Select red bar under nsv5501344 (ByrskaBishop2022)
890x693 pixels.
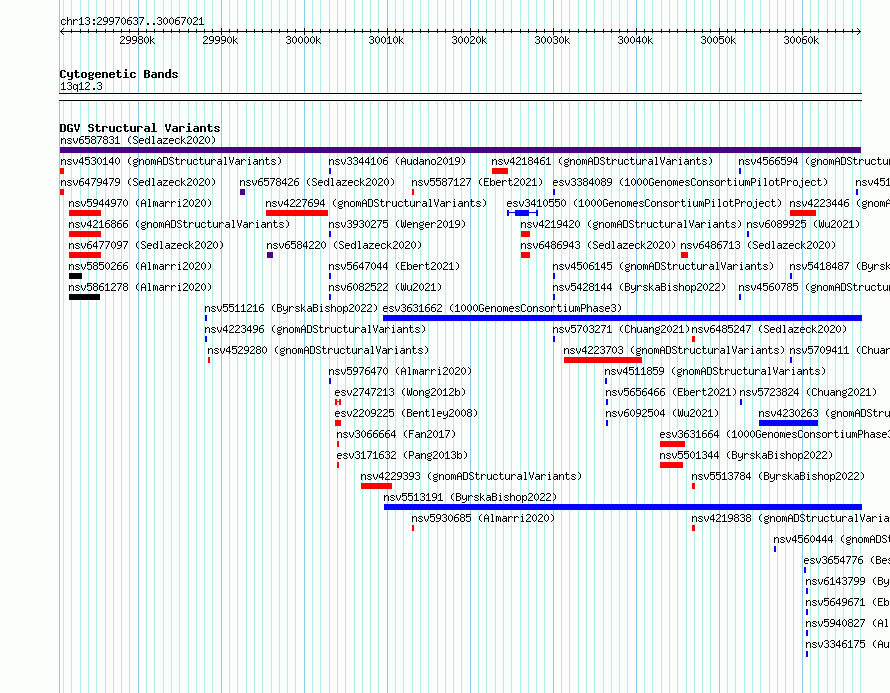coord(671,465)
